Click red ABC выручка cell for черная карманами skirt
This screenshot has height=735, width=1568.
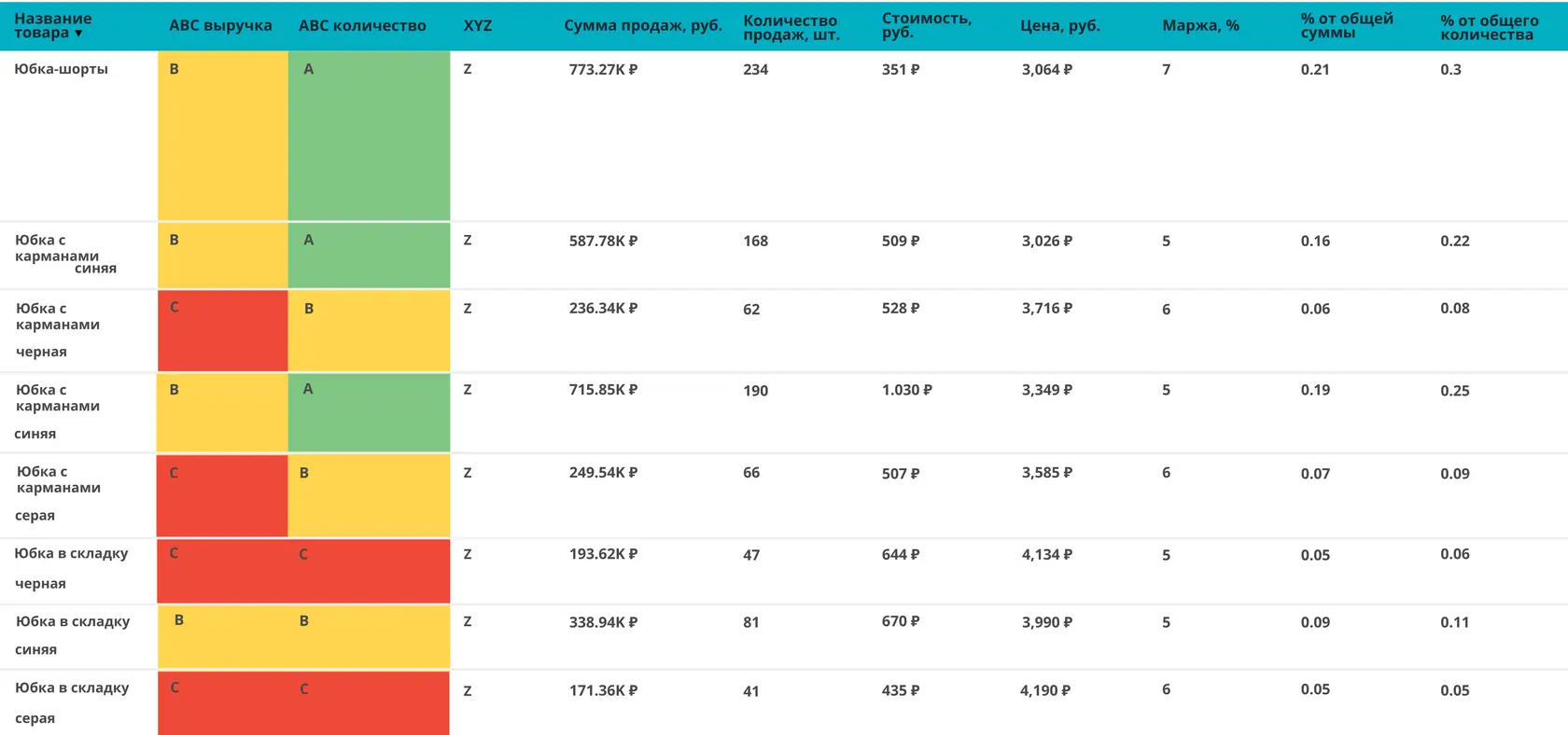tap(222, 330)
